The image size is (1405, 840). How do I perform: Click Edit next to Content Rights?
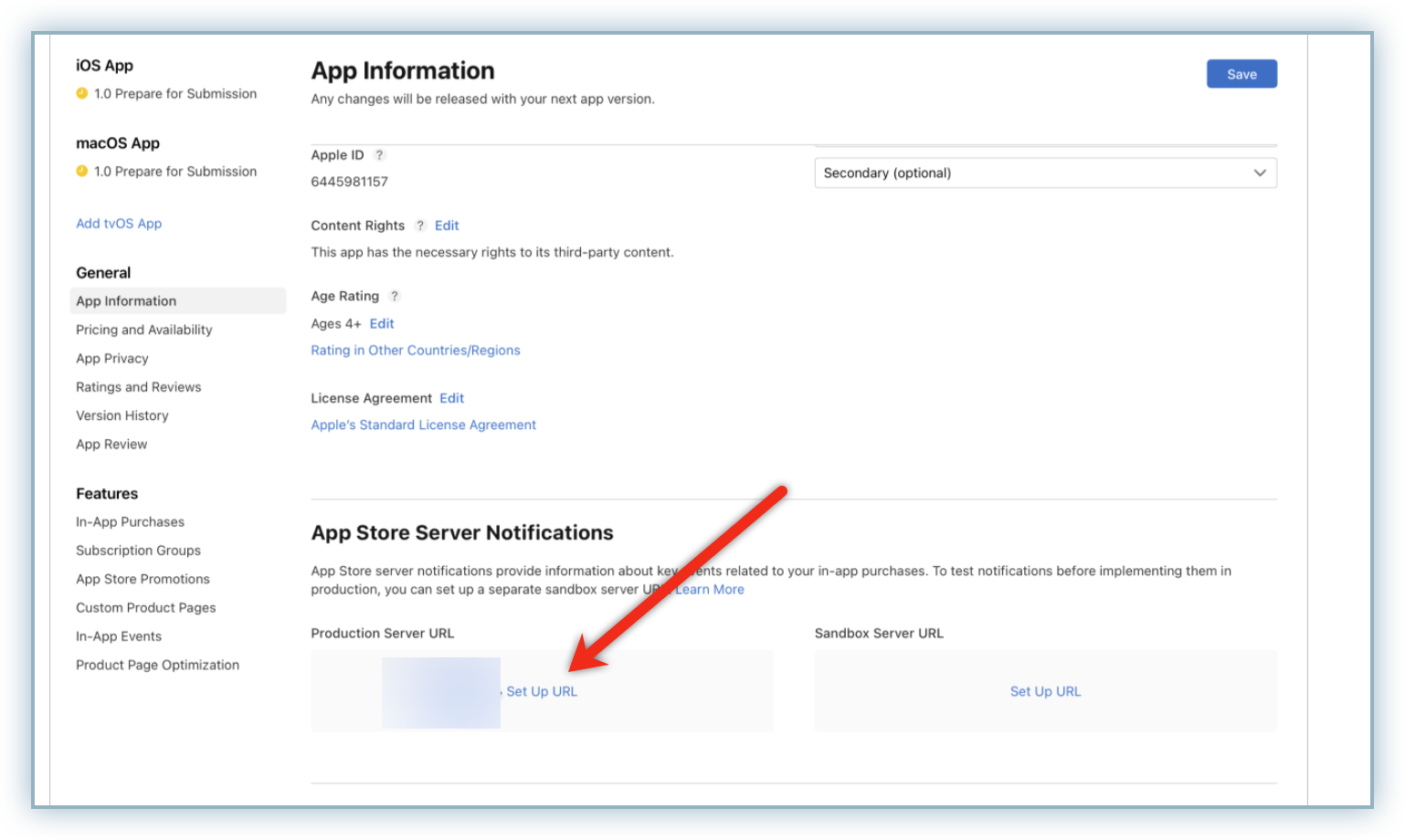click(447, 226)
